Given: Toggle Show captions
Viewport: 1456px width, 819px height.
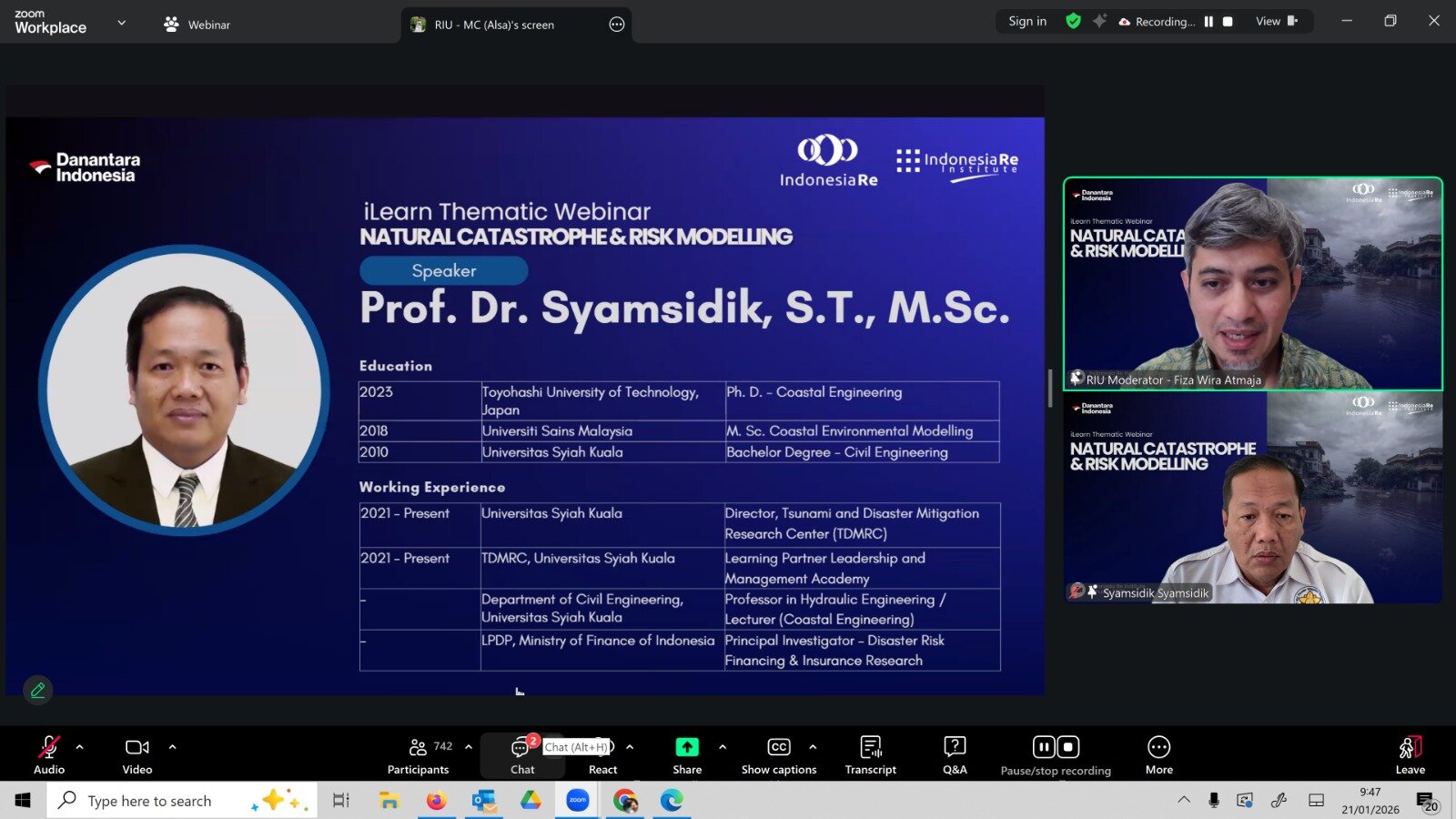Looking at the screenshot, I should coord(779,755).
